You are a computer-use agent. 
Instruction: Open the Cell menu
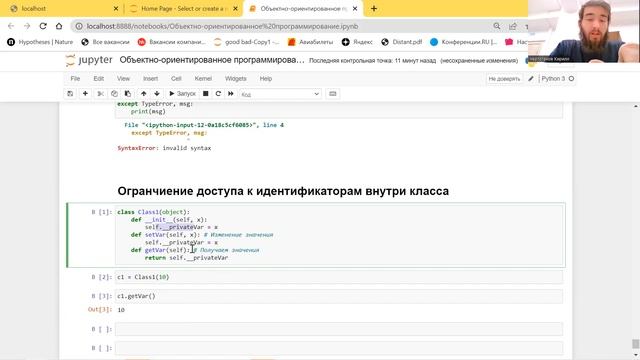pyautogui.click(x=176, y=78)
